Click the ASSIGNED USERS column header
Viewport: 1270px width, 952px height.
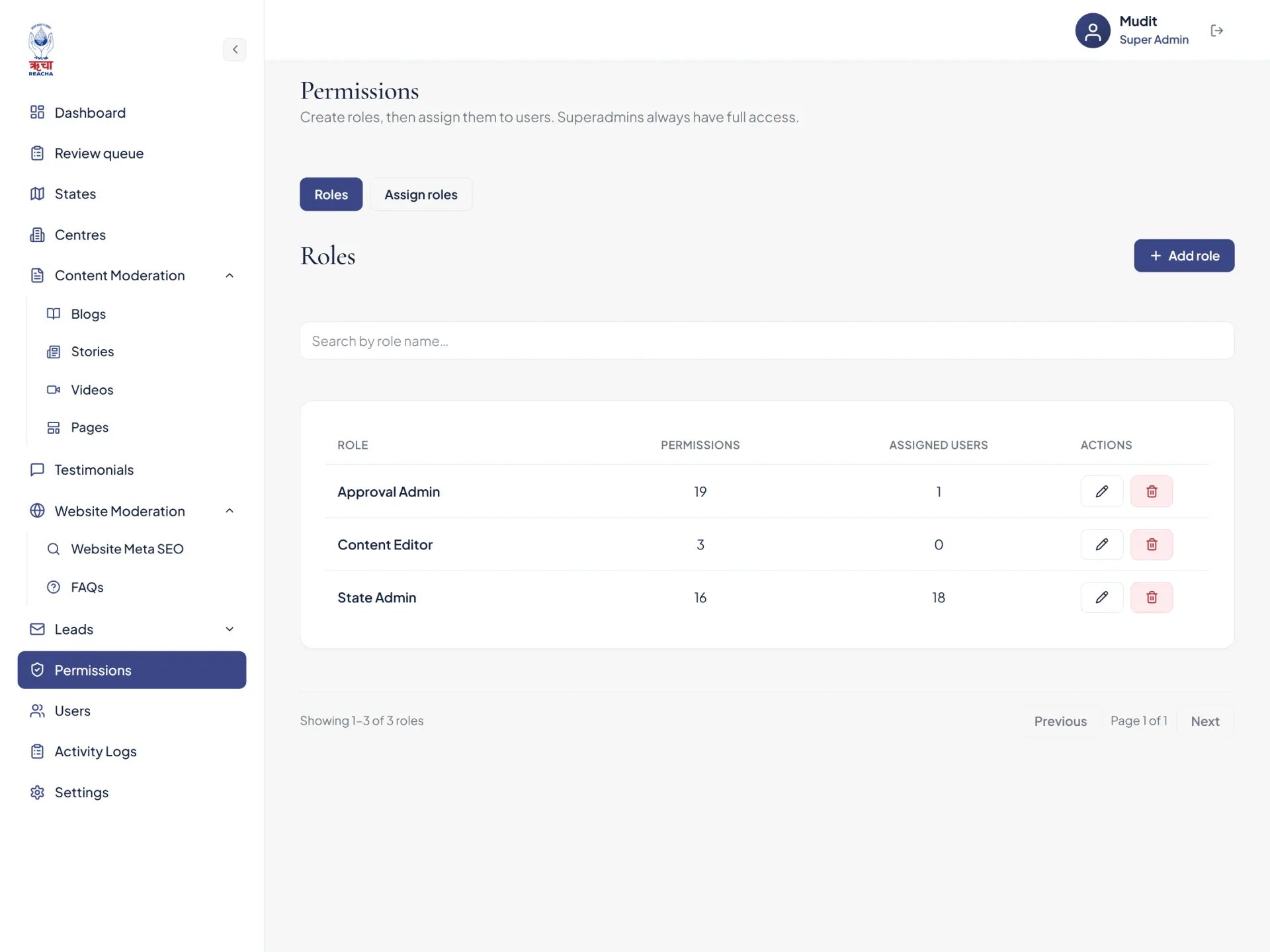point(938,445)
